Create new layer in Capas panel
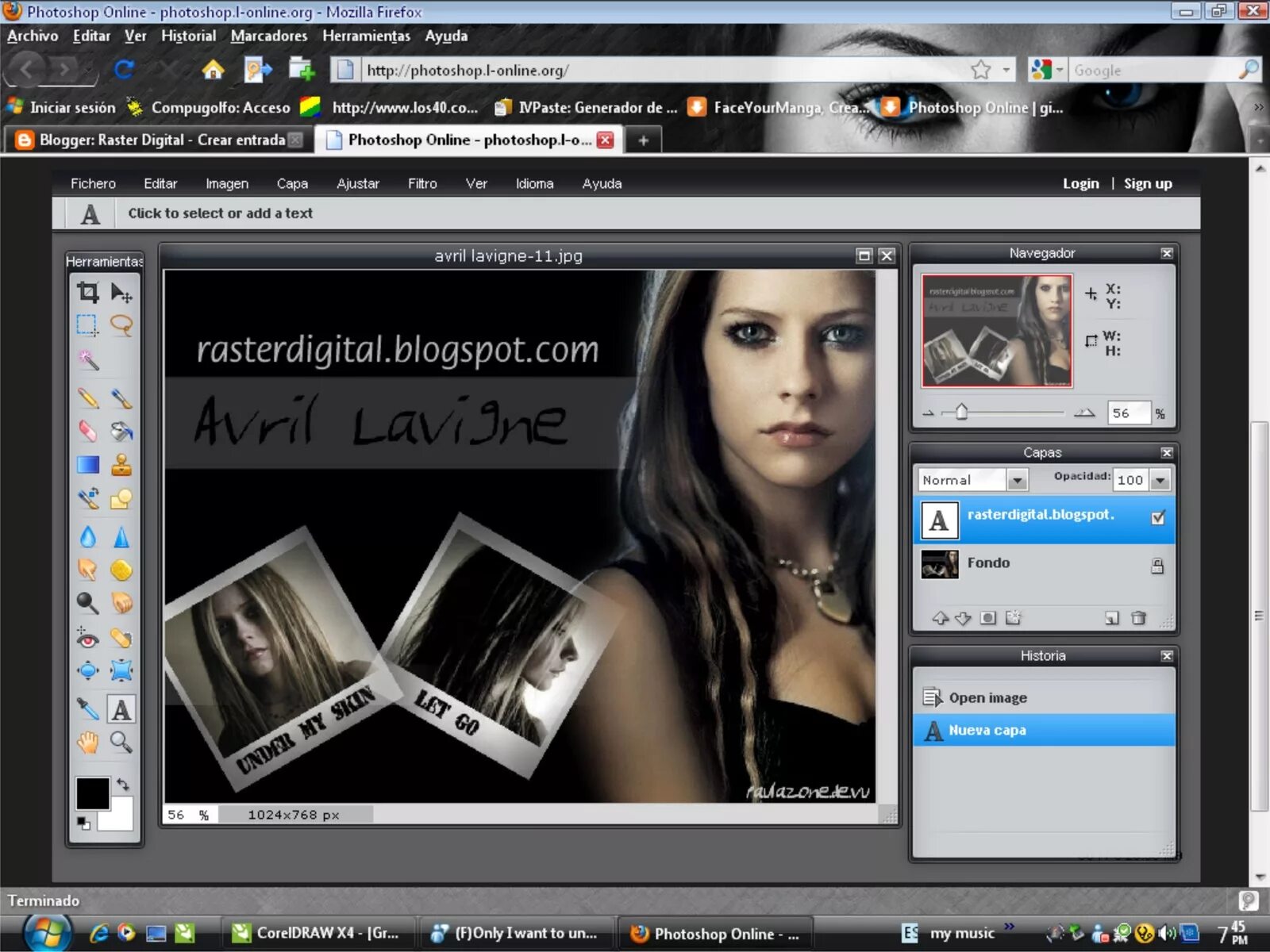The image size is (1270, 952). tap(1112, 618)
